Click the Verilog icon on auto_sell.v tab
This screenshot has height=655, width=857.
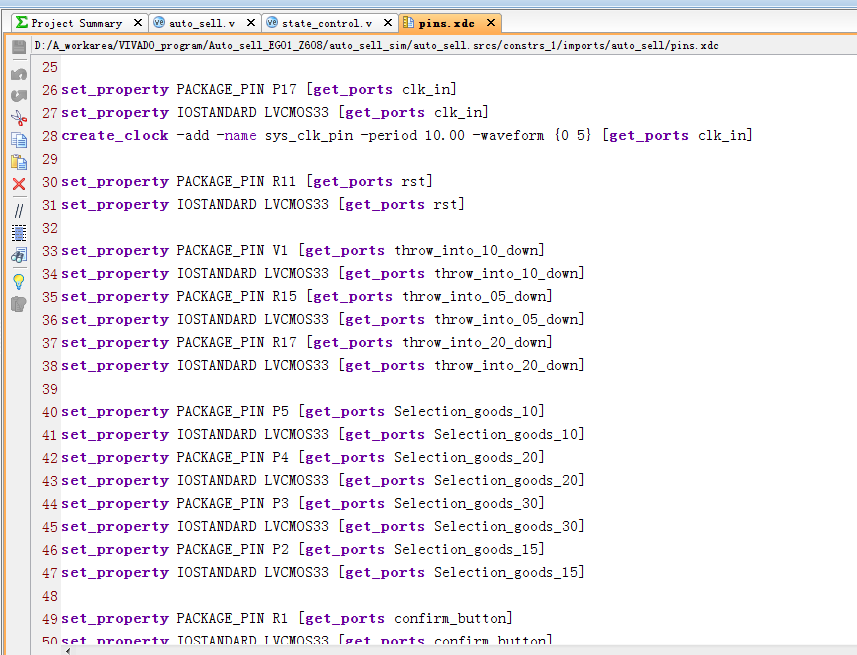pyautogui.click(x=159, y=22)
